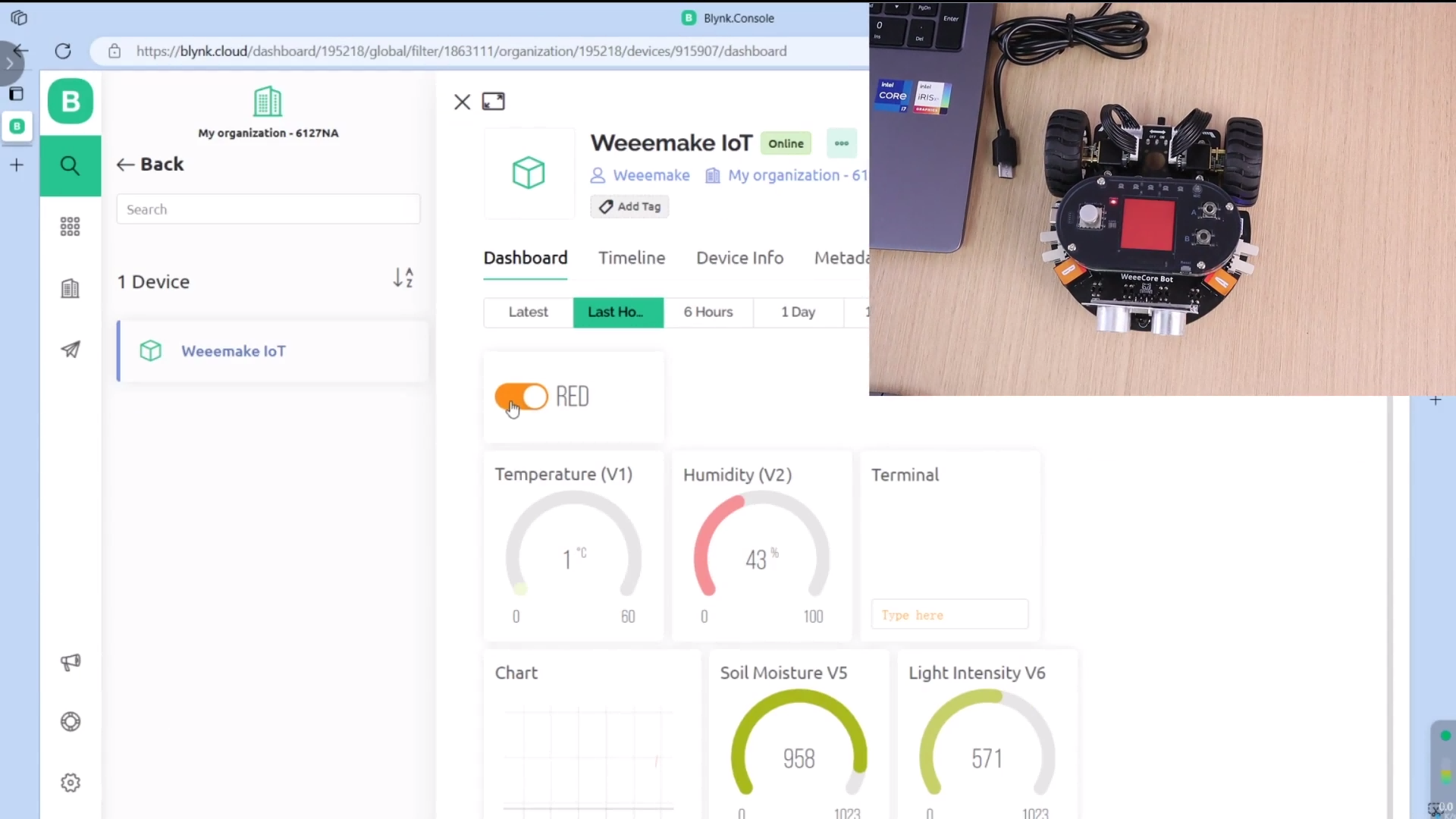The height and width of the screenshot is (819, 1456).
Task: Expand the browser sidebar chevron
Action: pyautogui.click(x=9, y=63)
